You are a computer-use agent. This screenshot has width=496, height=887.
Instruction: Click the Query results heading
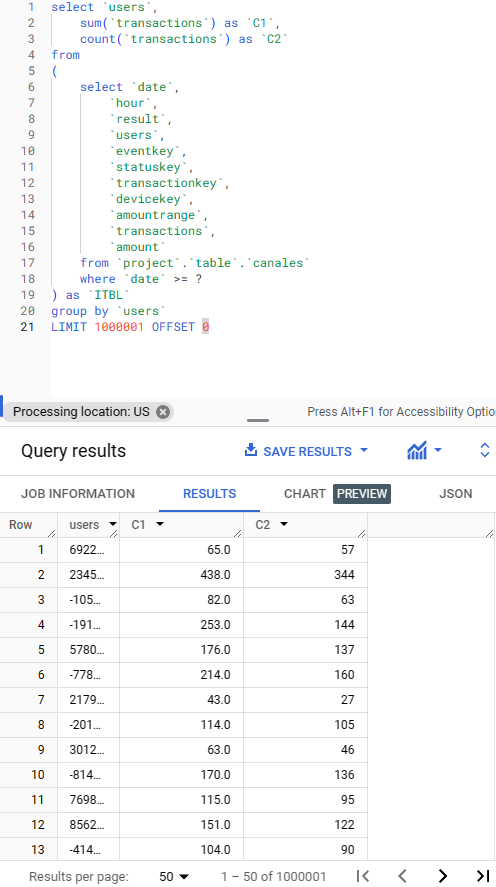(x=74, y=451)
